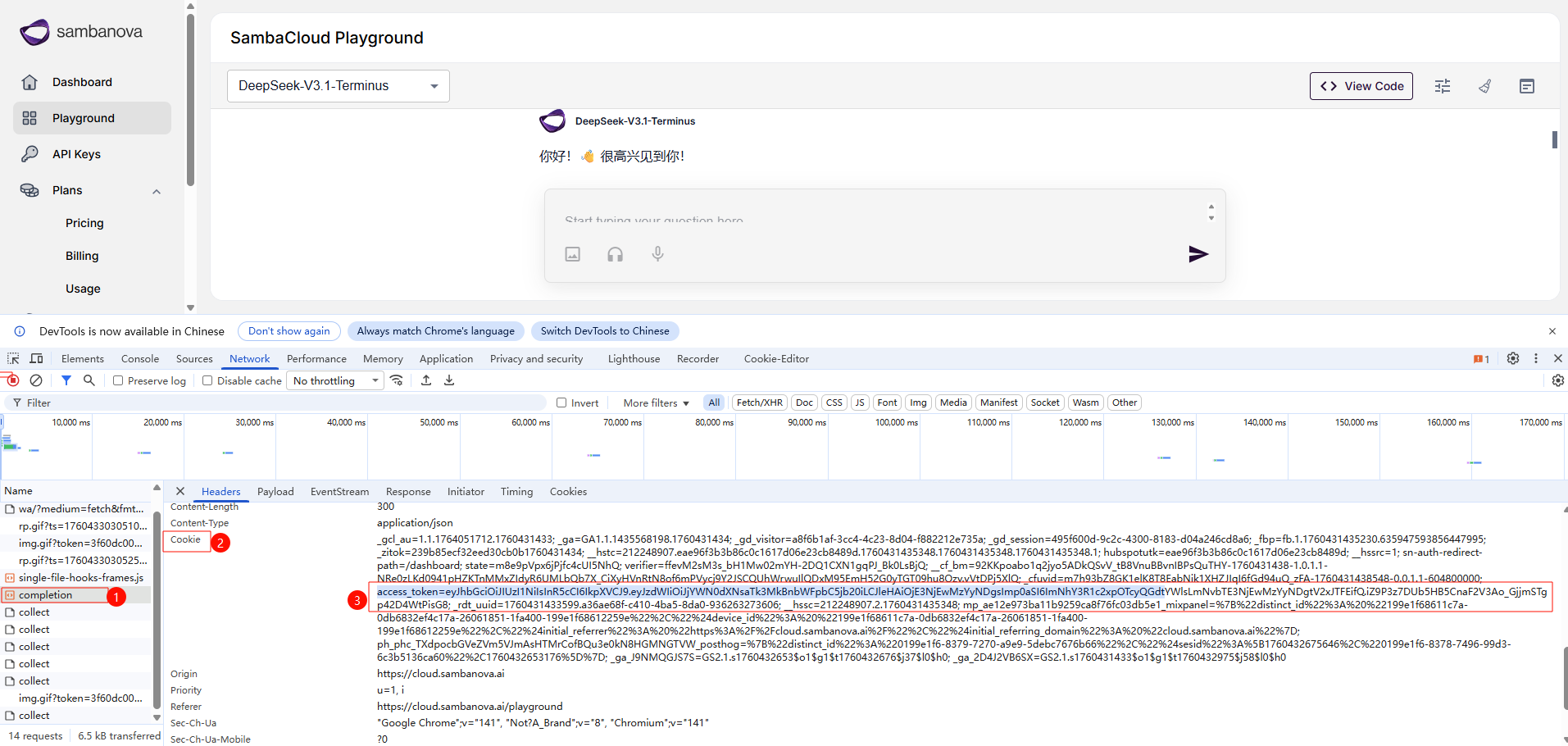Switch to the Console tab
The height and width of the screenshot is (746, 1568).
pos(140,358)
